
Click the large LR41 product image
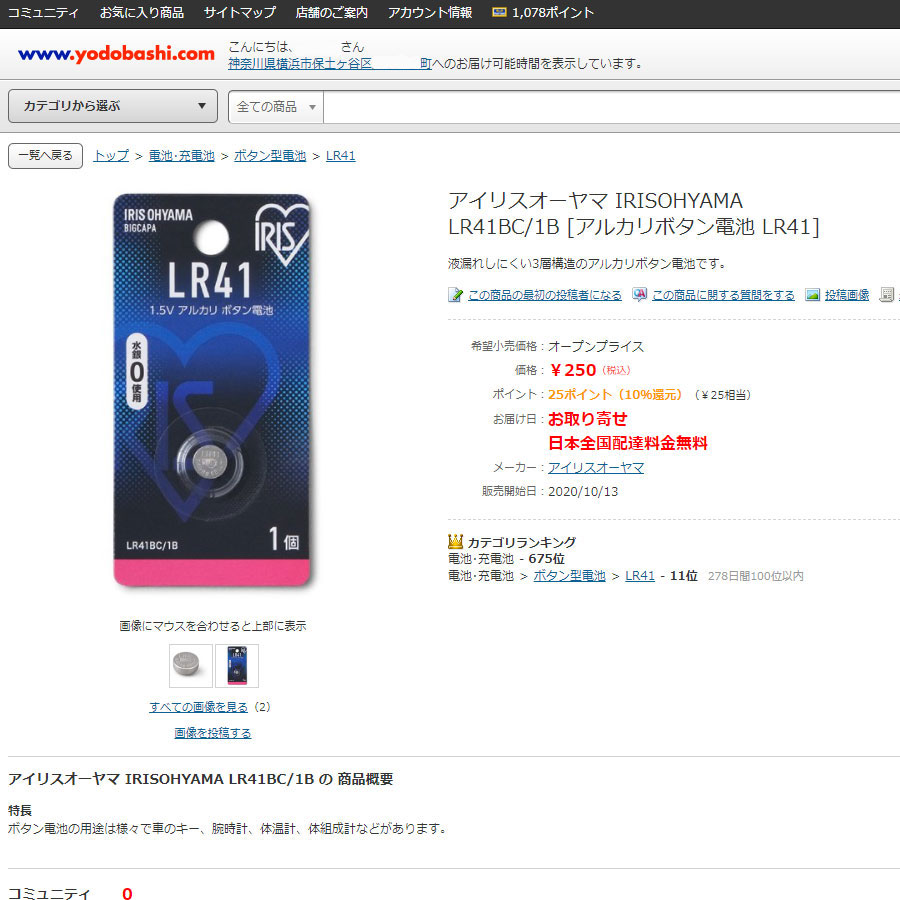(x=212, y=390)
